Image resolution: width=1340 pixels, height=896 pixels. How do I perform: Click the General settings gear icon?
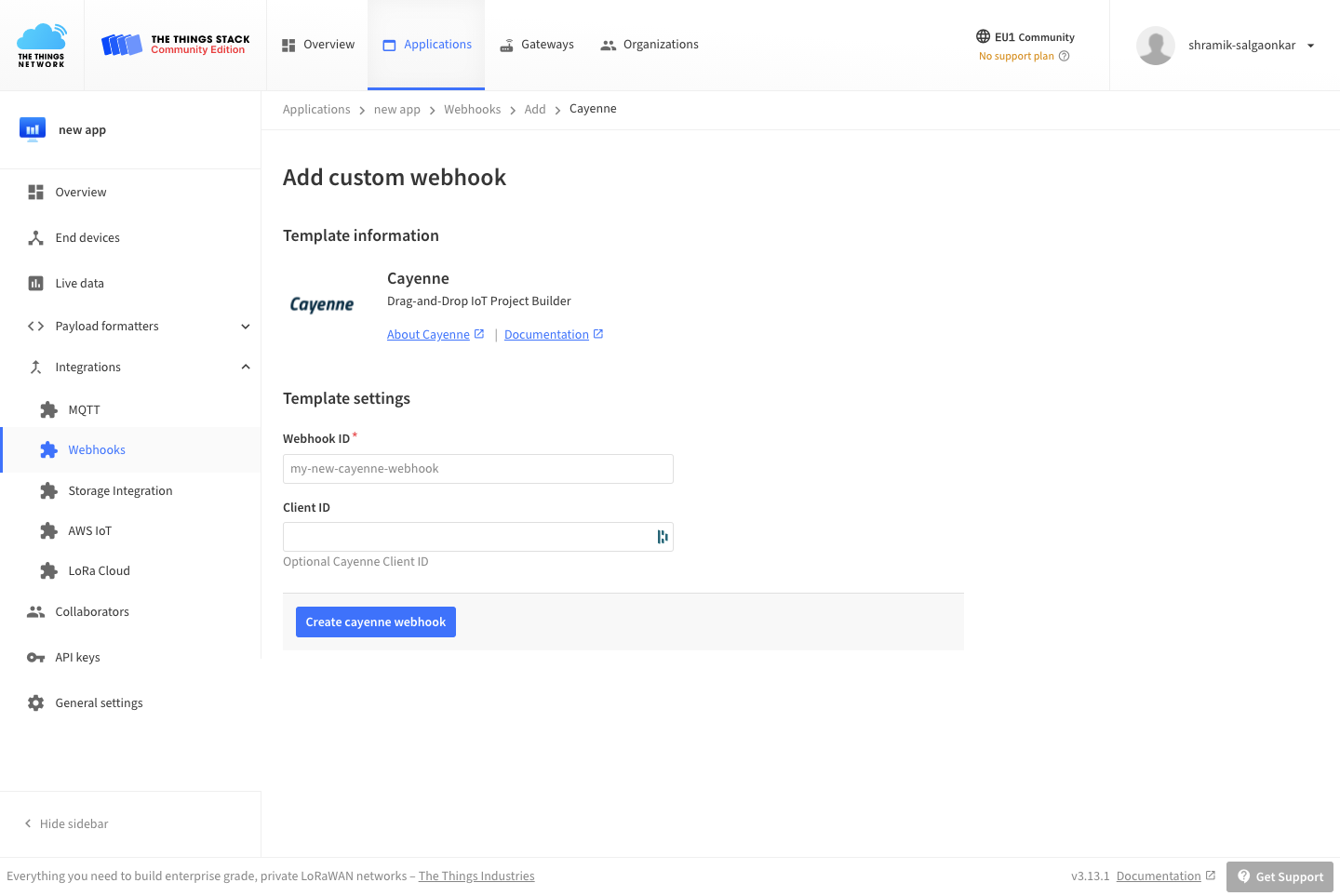tap(35, 702)
